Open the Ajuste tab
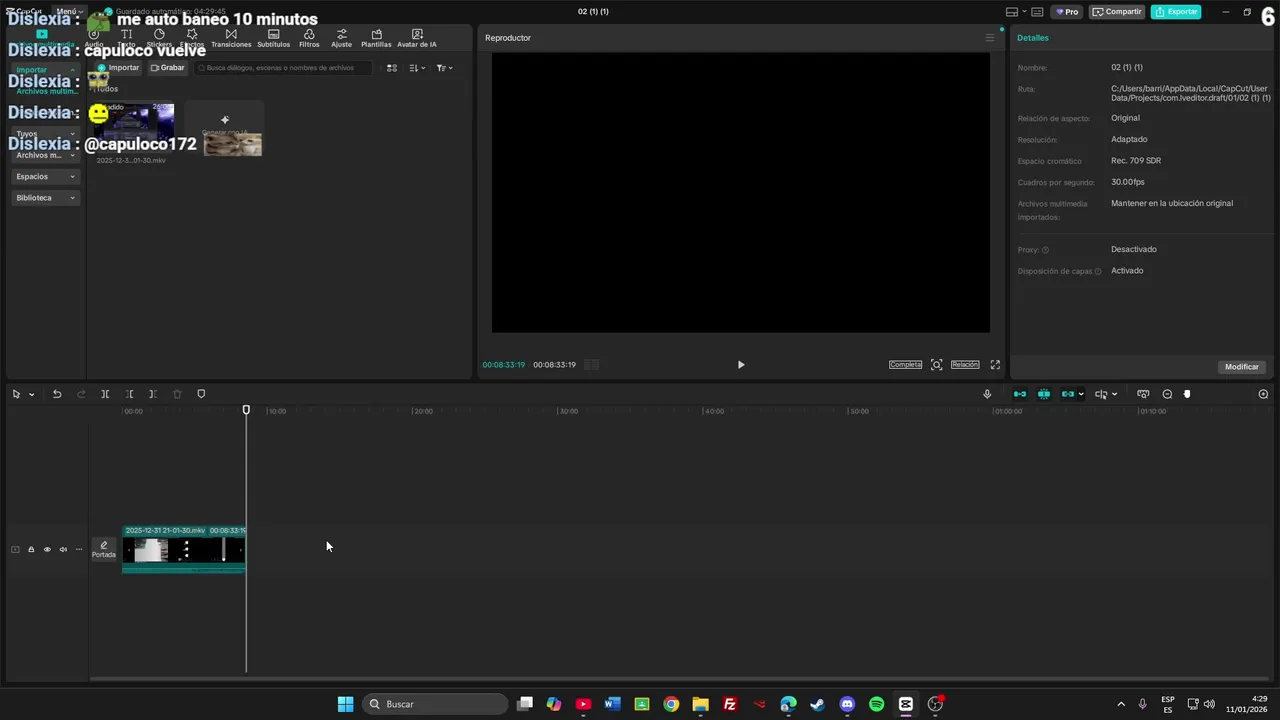The height and width of the screenshot is (720, 1280). coord(342,38)
